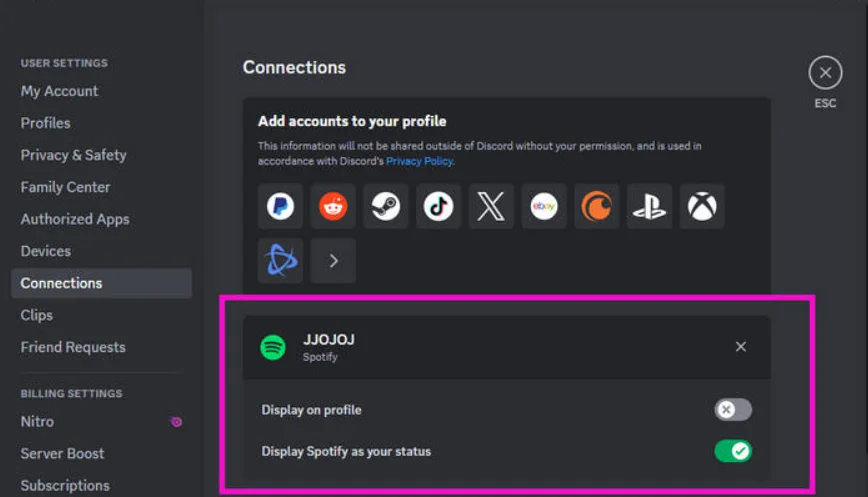
Task: Connect a Battle.net account
Action: point(280,261)
